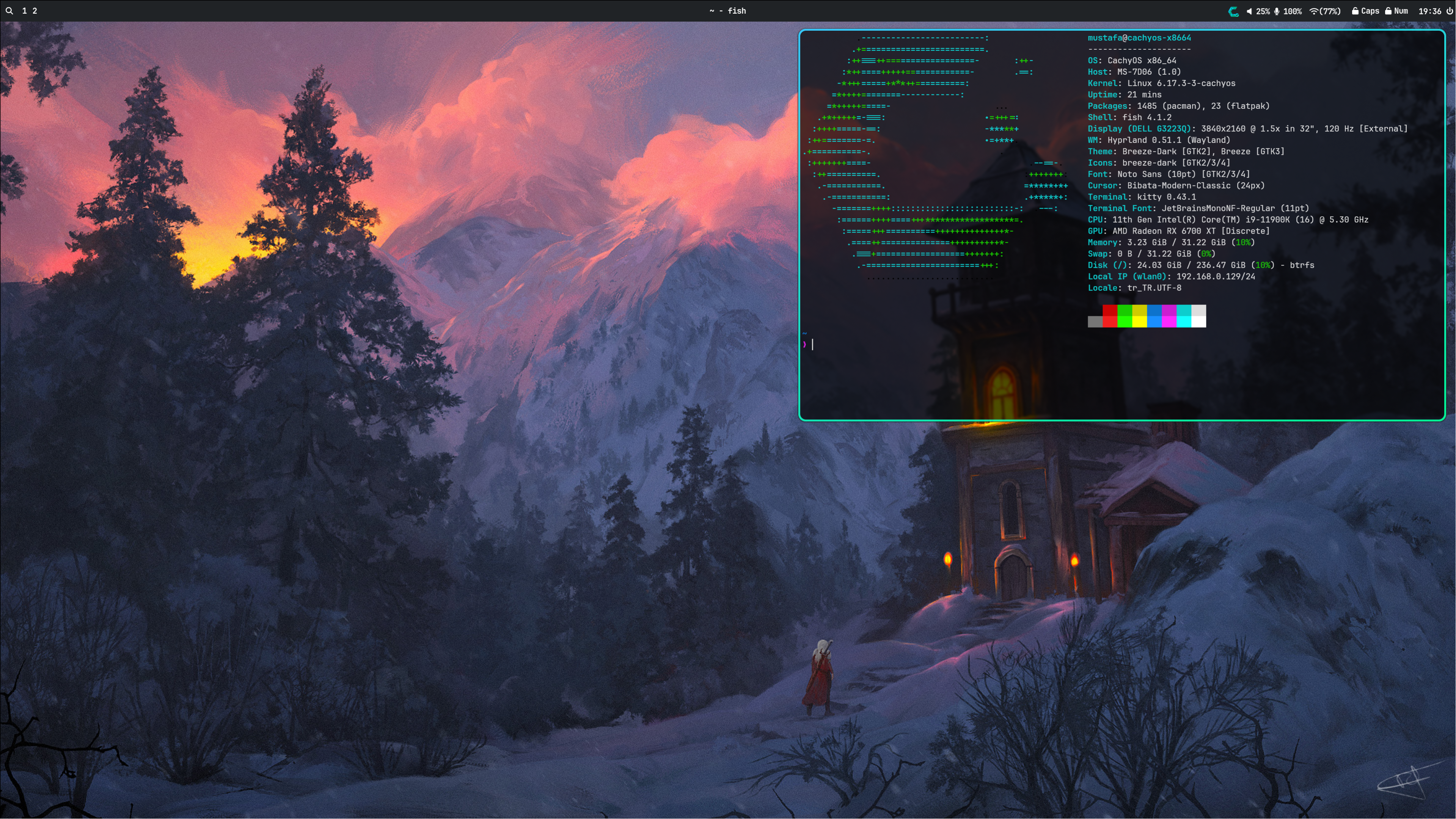Click the gray color block in fastfetch palette
Screen dimensions: 1456x819
[1095, 322]
